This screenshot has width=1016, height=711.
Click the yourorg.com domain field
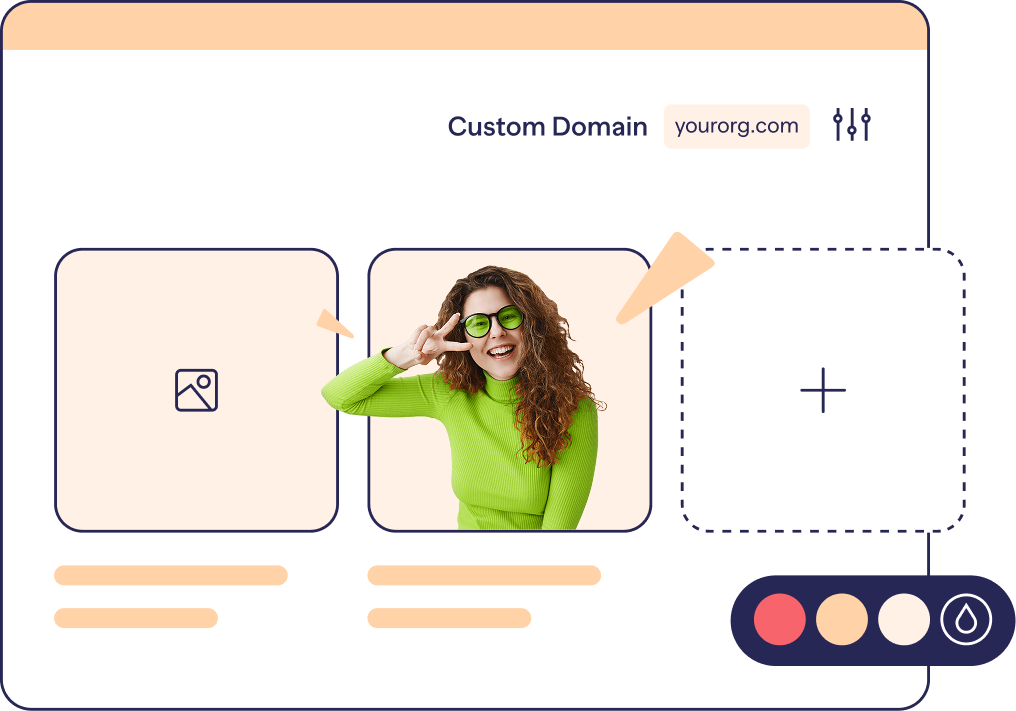coord(737,127)
